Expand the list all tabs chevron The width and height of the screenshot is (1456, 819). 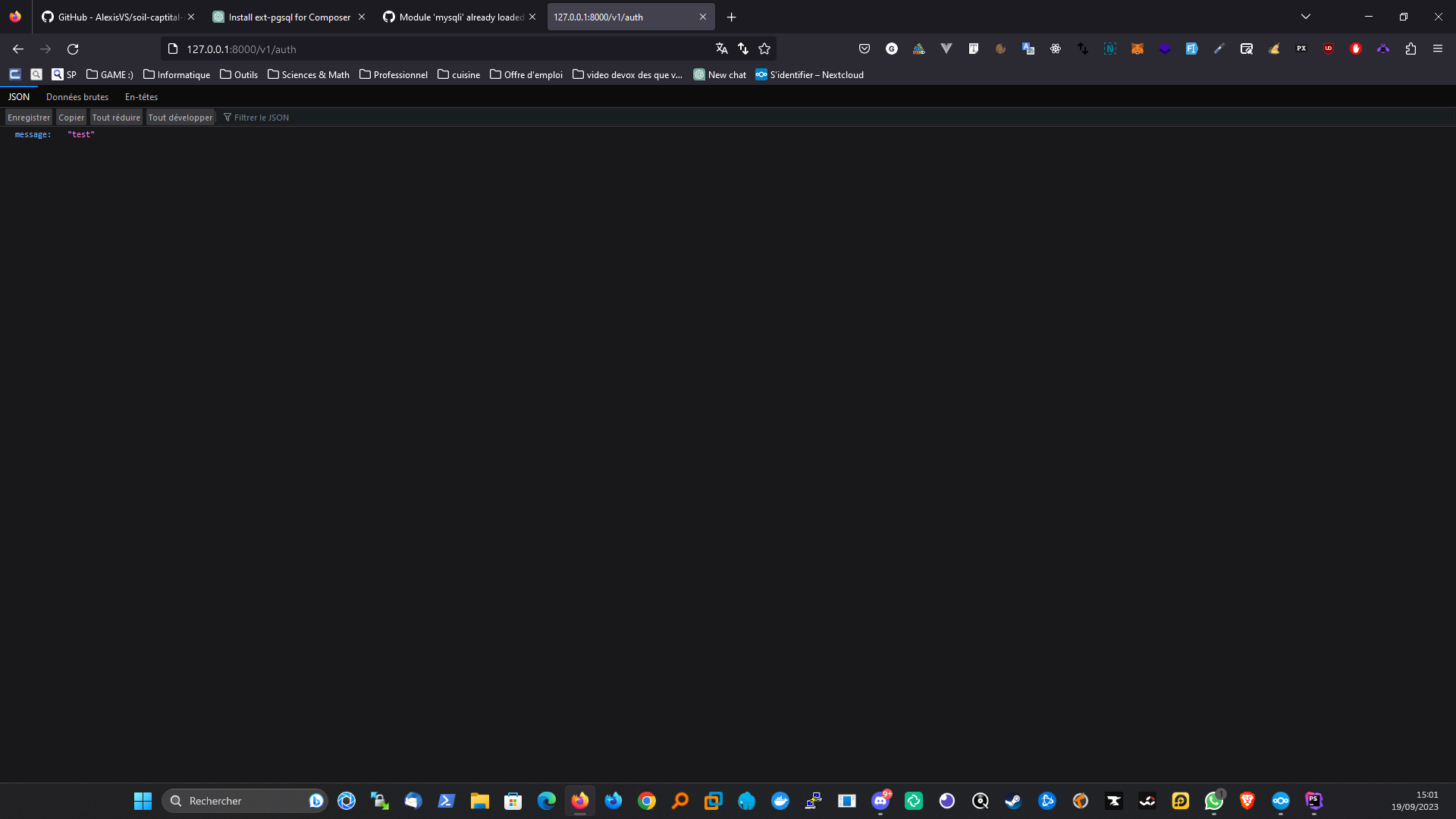pos(1305,17)
